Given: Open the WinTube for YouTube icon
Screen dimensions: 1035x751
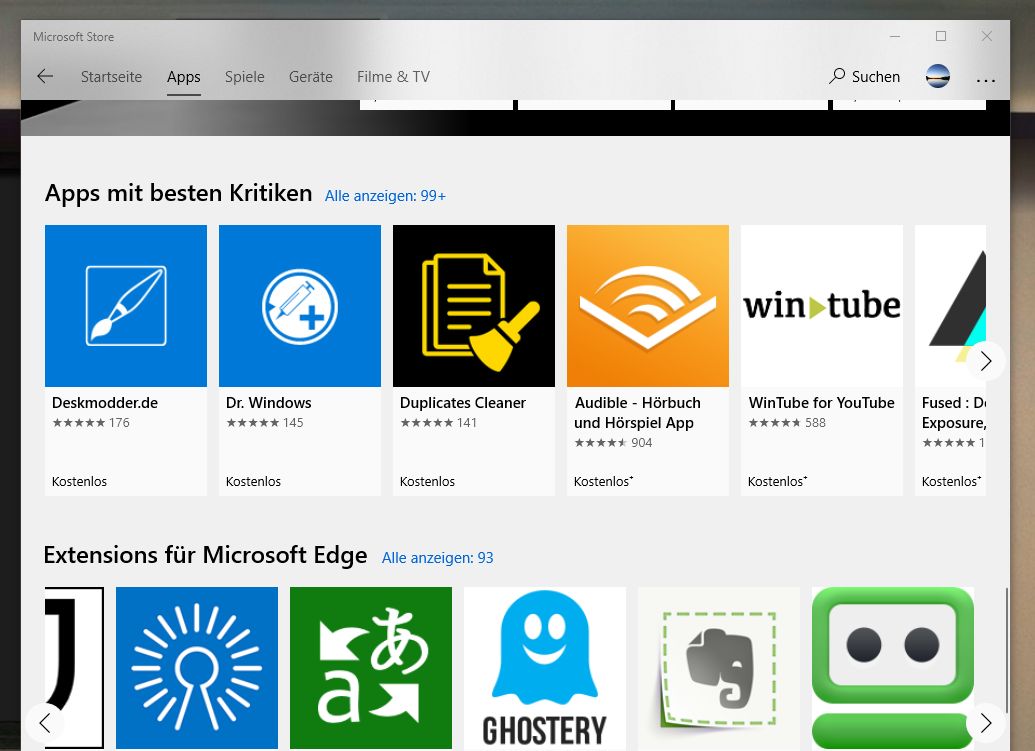Looking at the screenshot, I should [x=822, y=306].
